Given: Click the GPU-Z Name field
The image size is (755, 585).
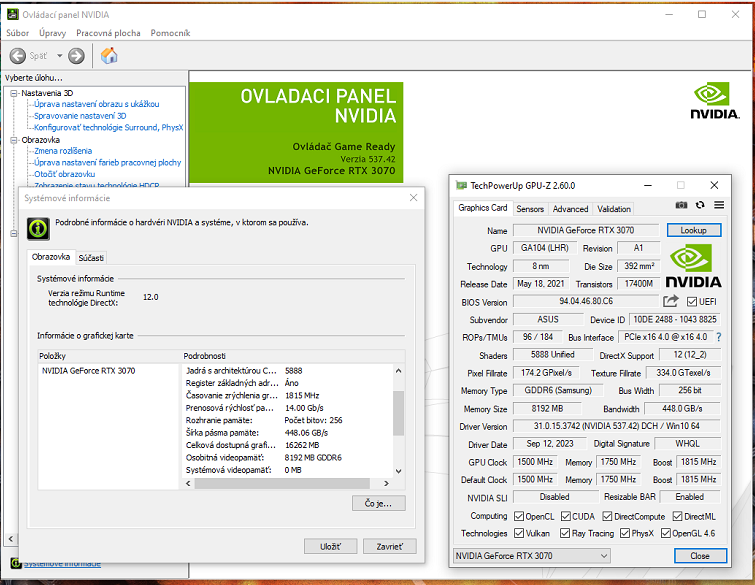Looking at the screenshot, I should pyautogui.click(x=586, y=230).
